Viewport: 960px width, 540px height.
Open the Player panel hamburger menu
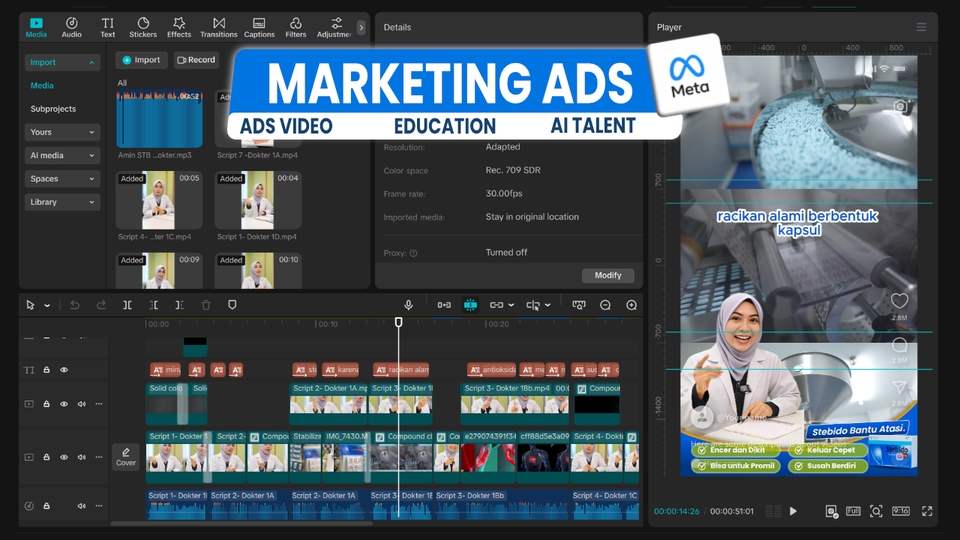(921, 27)
